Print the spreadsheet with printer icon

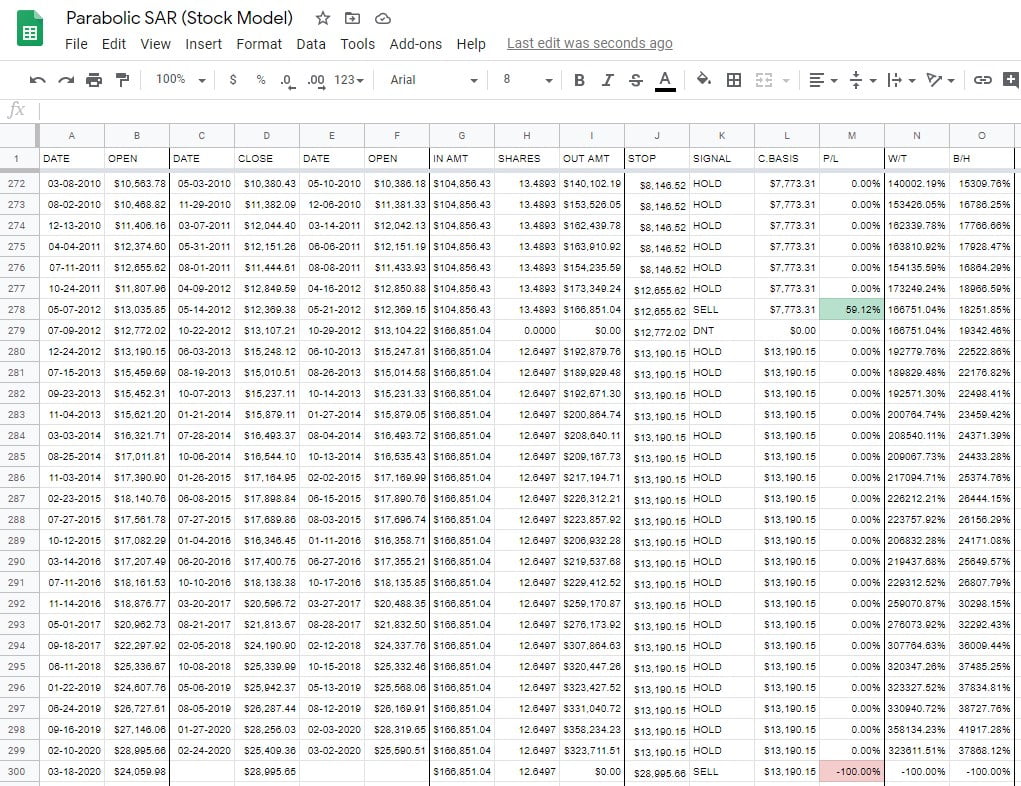point(94,80)
